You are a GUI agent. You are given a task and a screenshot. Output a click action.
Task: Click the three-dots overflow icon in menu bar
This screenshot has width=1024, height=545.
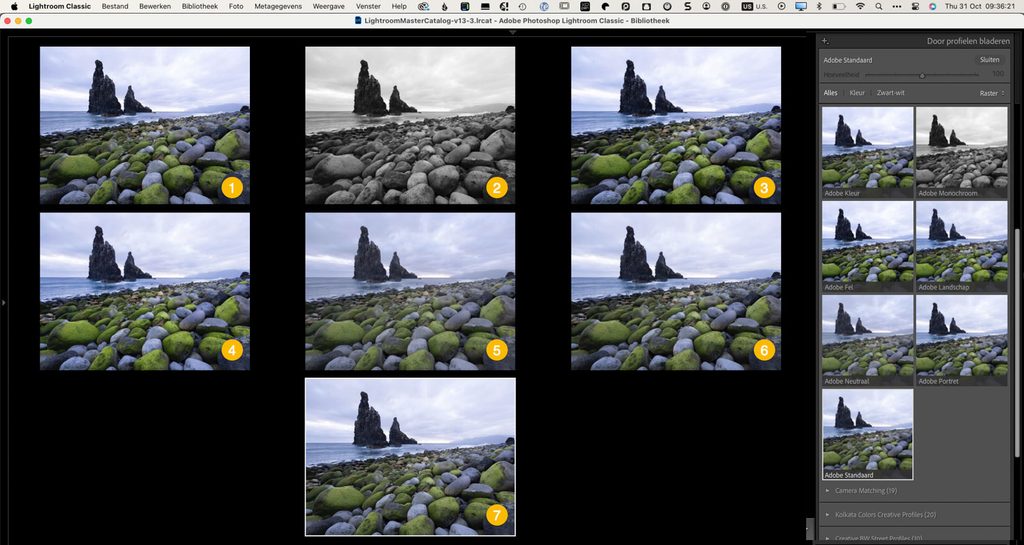[x=897, y=6]
